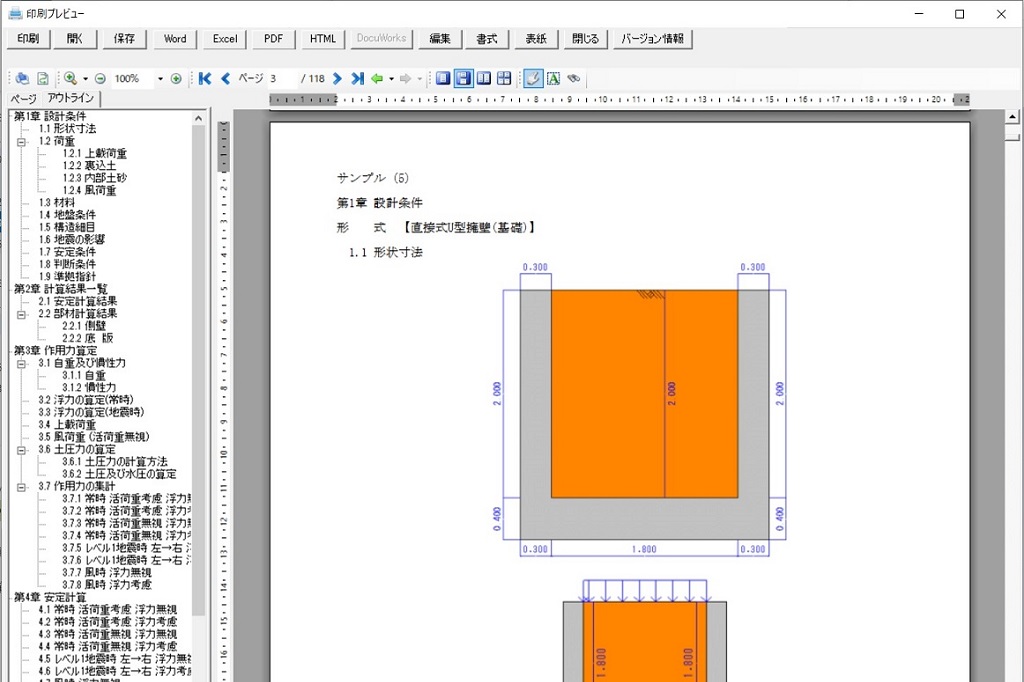Select 3.6.1 土圧力の計算方法 outline item

click(115, 461)
